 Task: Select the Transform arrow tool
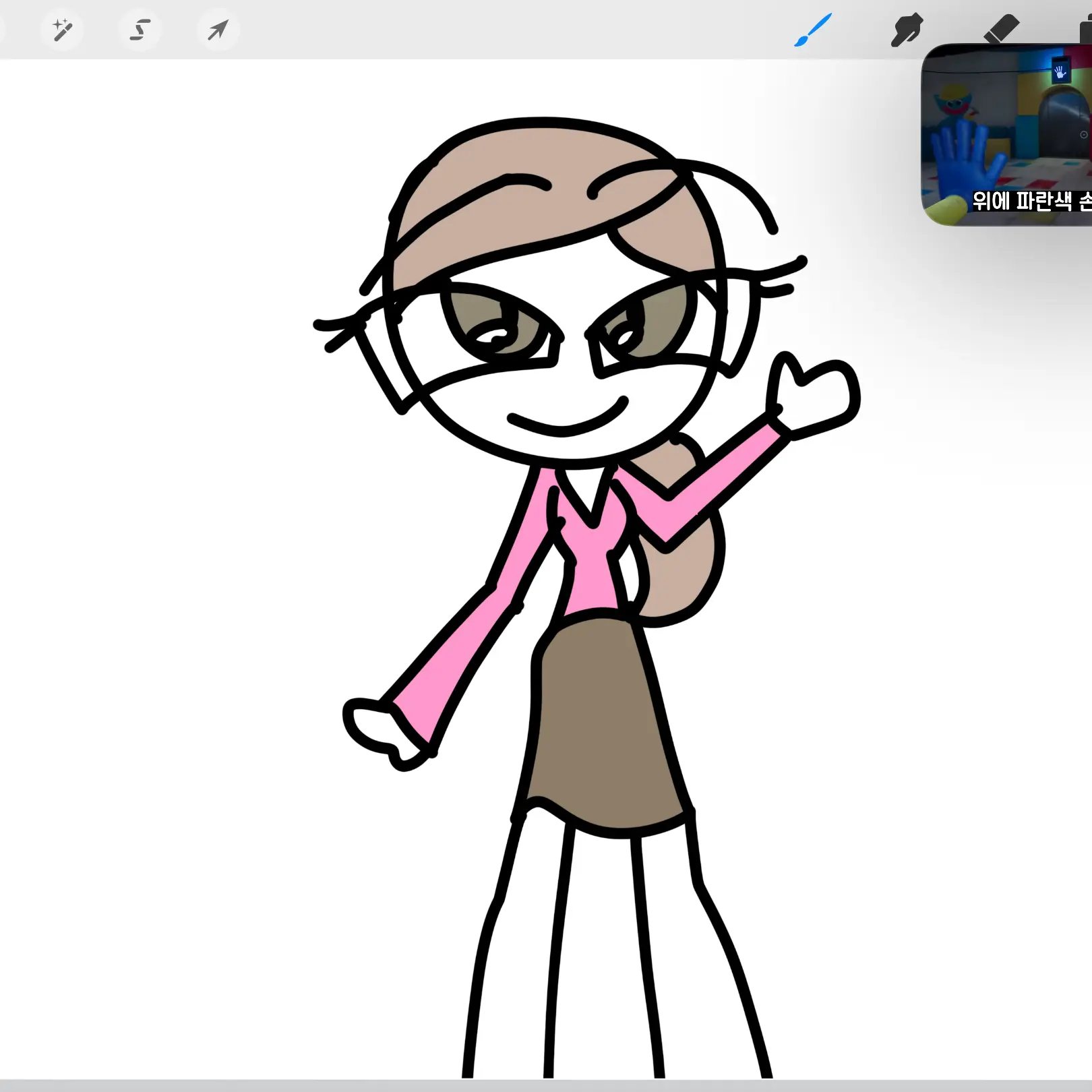point(218,30)
